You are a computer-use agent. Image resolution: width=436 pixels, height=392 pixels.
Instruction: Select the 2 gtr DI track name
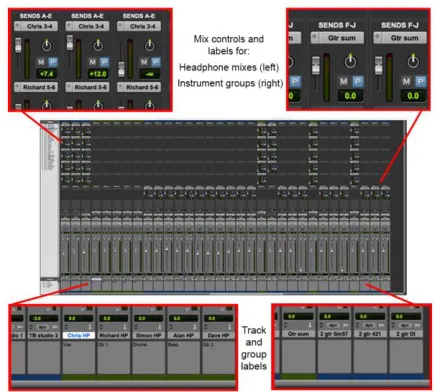(x=406, y=334)
